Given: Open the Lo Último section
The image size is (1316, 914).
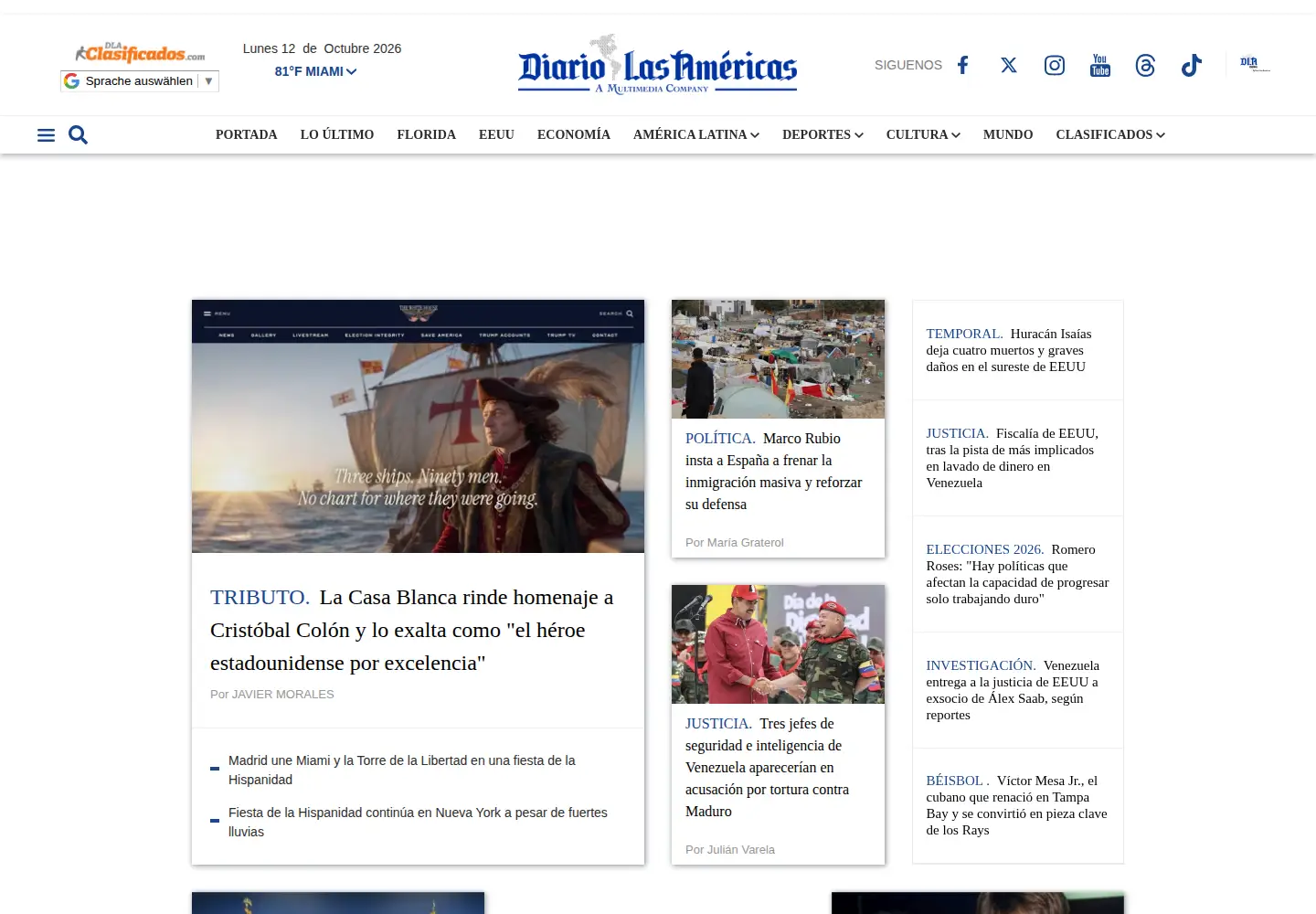Looking at the screenshot, I should click(x=337, y=134).
